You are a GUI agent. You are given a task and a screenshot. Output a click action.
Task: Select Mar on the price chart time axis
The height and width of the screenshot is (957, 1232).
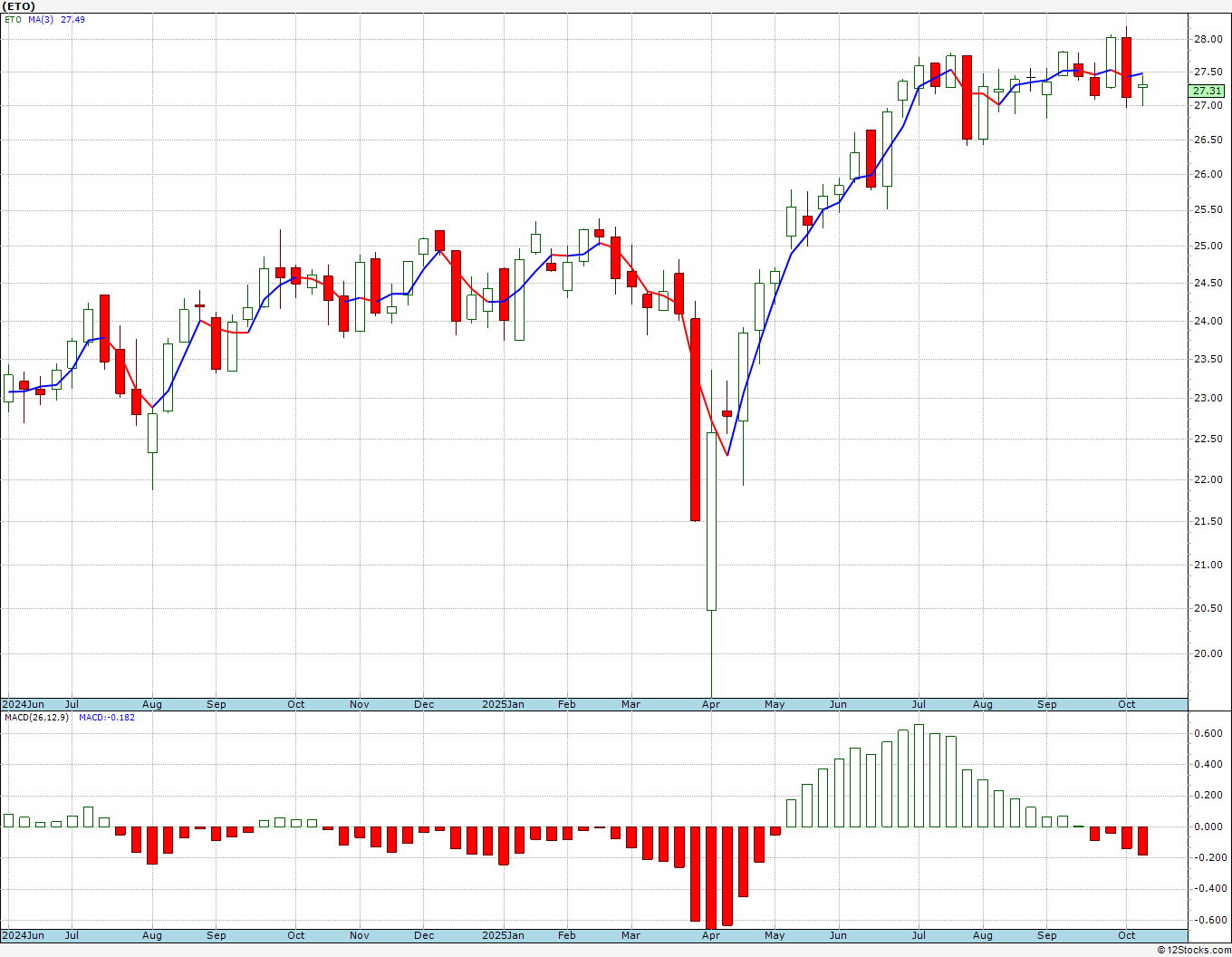pyautogui.click(x=631, y=704)
